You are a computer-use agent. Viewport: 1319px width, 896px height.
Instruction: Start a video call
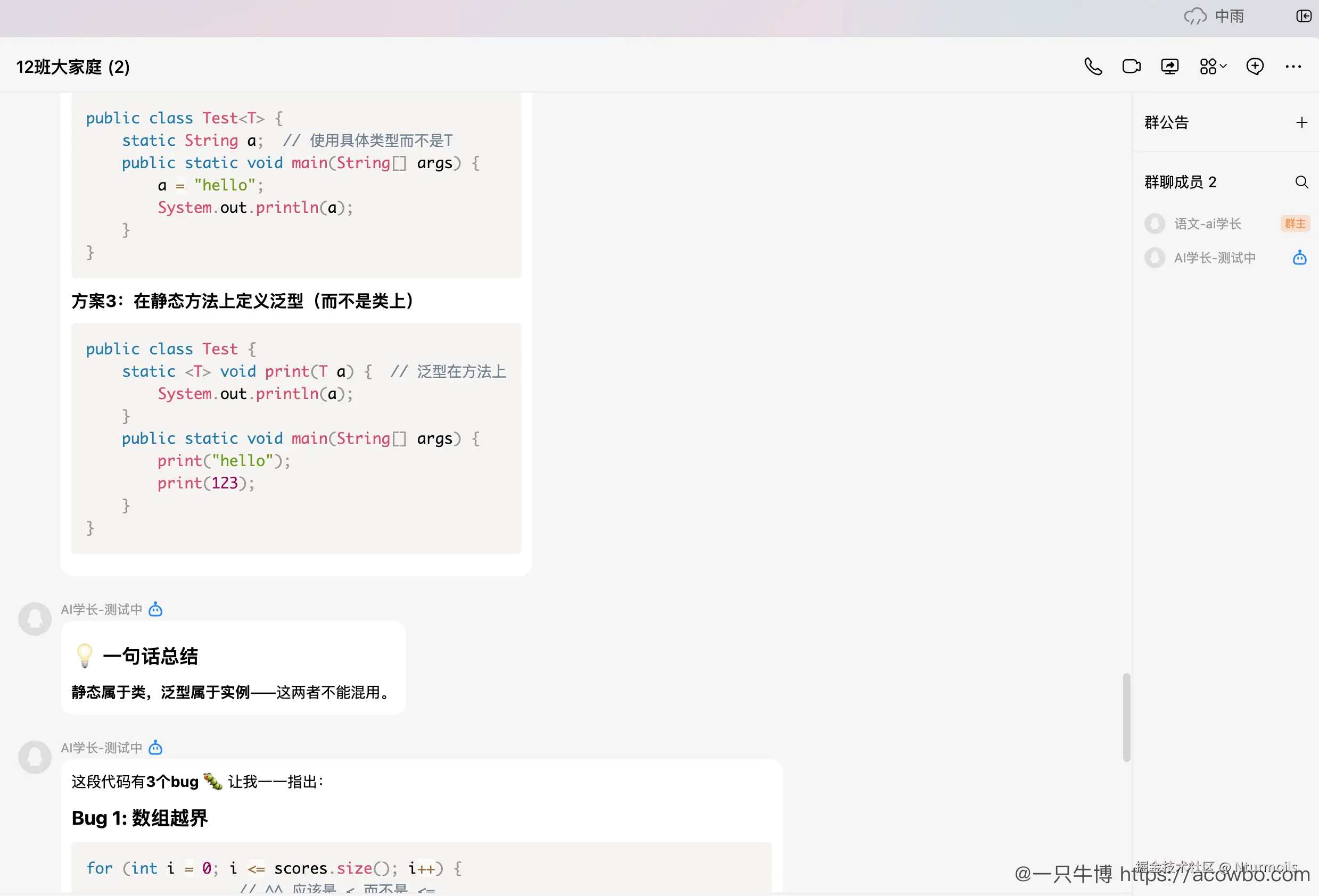[1131, 67]
